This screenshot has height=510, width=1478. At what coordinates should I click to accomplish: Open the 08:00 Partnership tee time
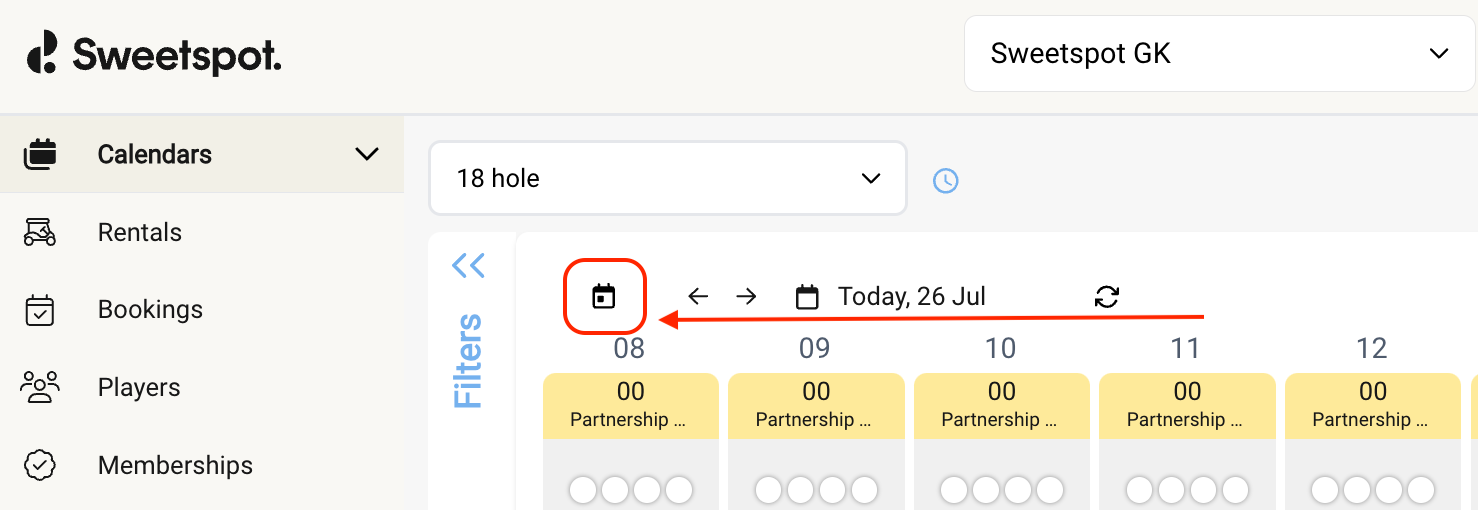coord(631,405)
